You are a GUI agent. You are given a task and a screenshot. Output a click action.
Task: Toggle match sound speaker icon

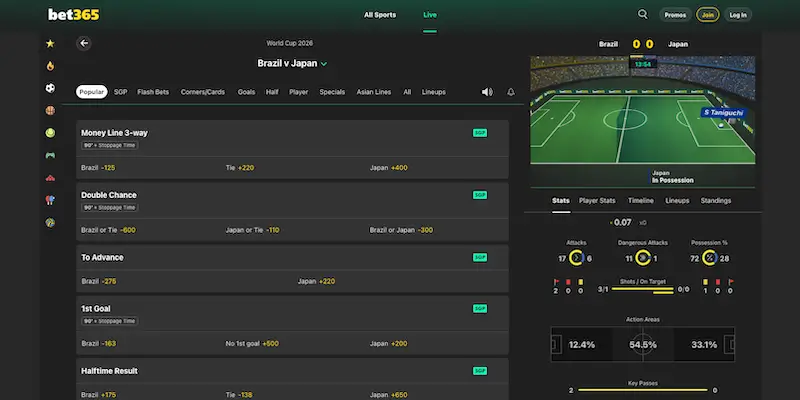click(487, 92)
